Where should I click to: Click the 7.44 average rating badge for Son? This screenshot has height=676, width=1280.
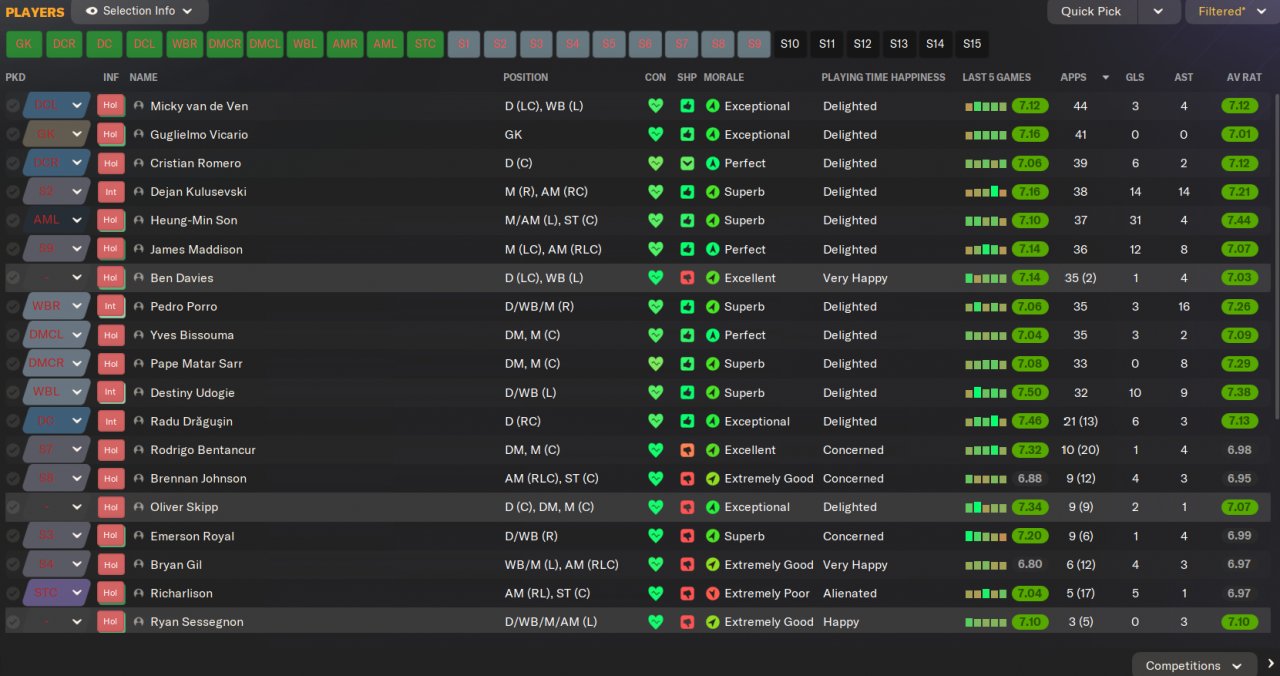click(1239, 220)
